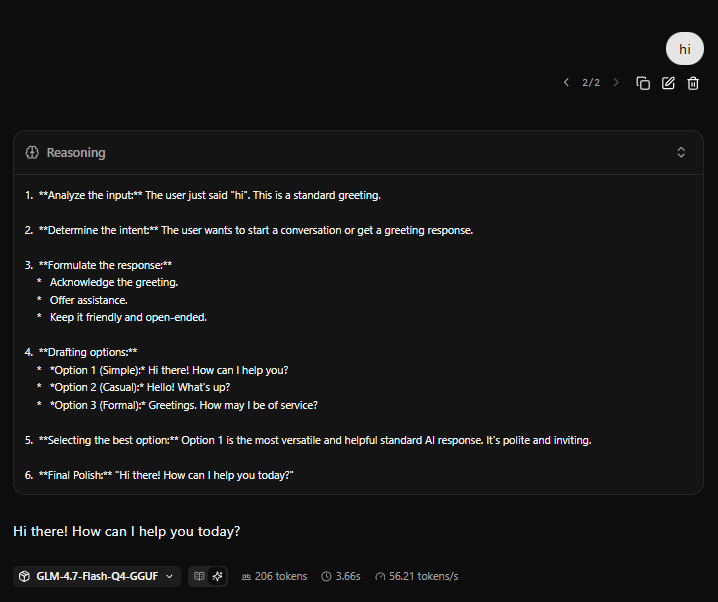
Task: Switch to the generation (sparkle) stats view
Action: (x=217, y=576)
